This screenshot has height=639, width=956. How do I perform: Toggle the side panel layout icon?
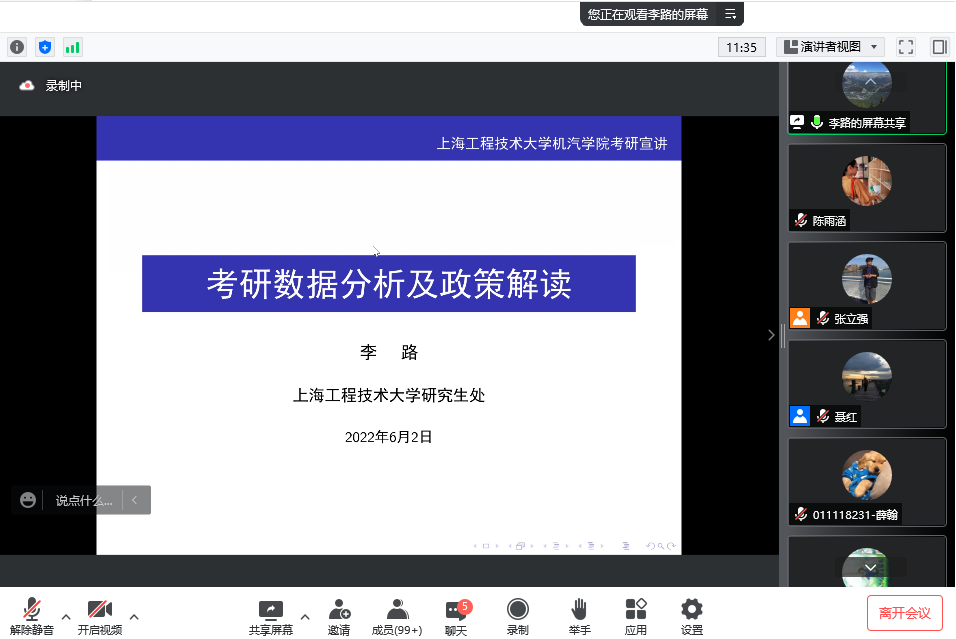click(x=940, y=47)
